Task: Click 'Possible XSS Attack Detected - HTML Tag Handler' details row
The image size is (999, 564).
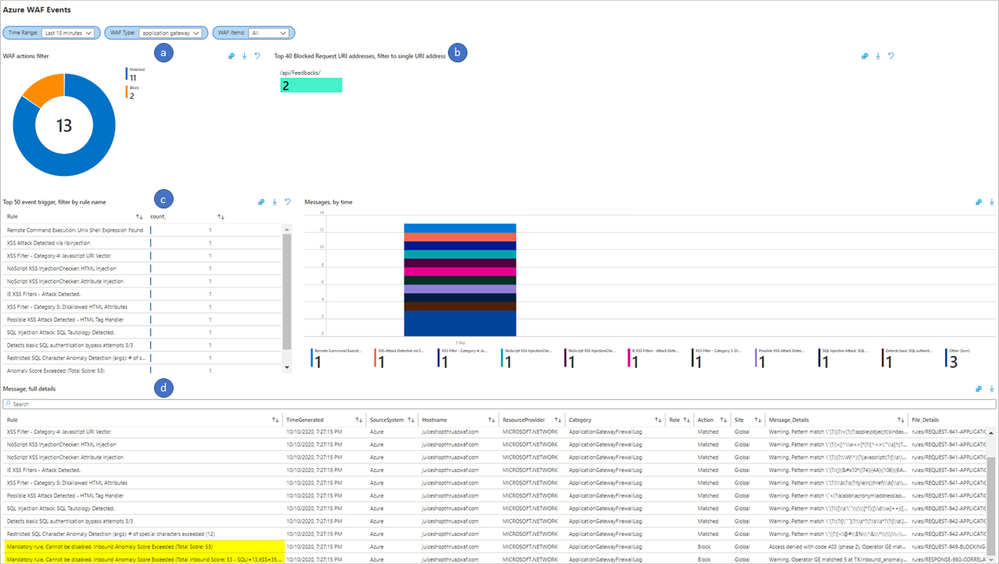Action: click(494, 496)
